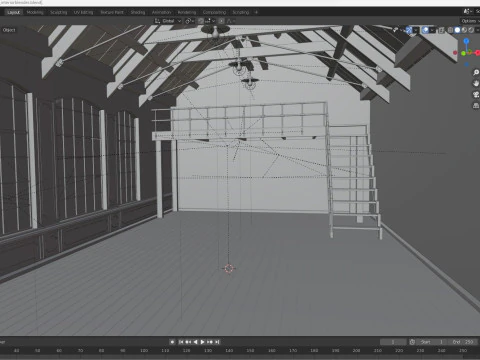
Task: Switch to the UV Editing workspace
Action: point(83,12)
